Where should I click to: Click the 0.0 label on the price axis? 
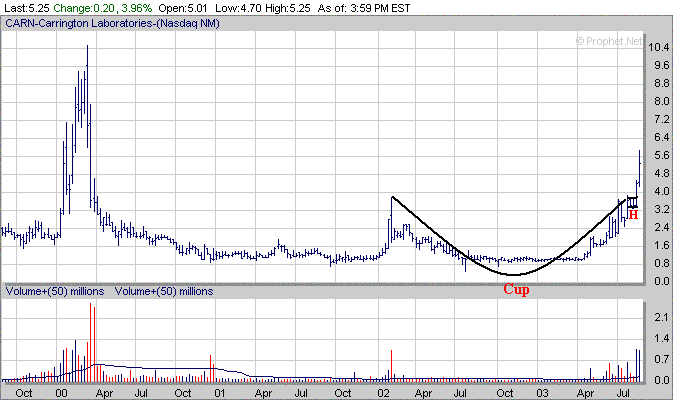click(661, 281)
